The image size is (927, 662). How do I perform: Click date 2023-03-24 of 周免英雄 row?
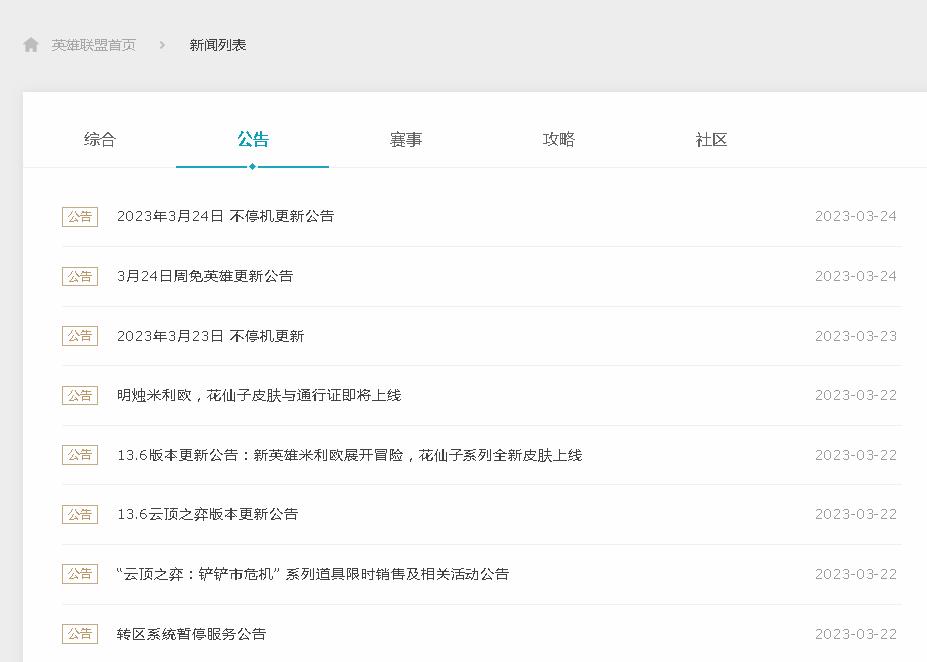pyautogui.click(x=855, y=276)
